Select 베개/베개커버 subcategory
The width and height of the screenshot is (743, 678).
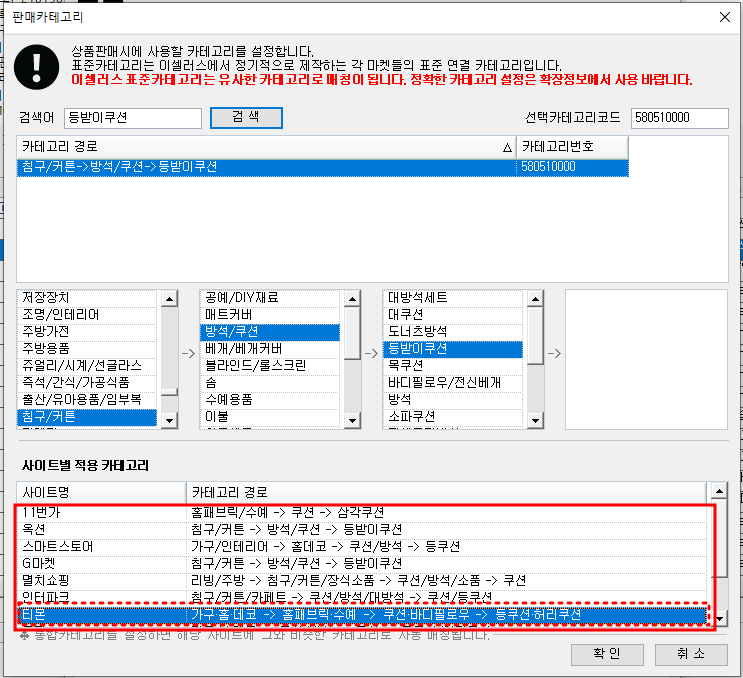[270, 349]
